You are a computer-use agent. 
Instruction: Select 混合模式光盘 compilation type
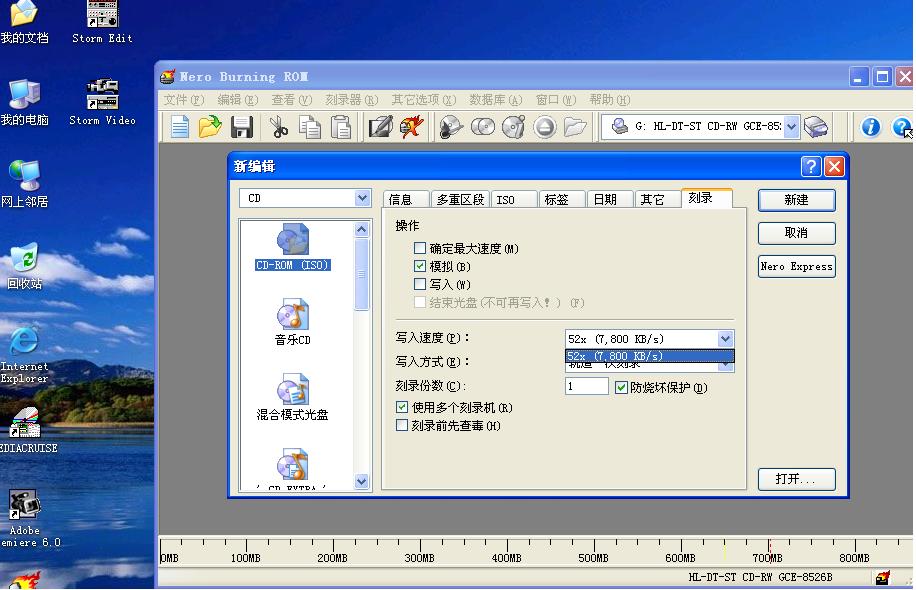[293, 397]
